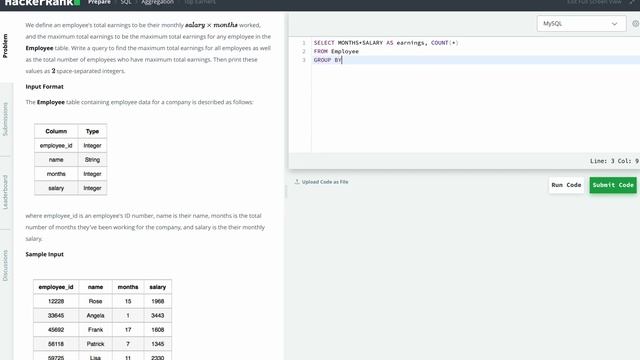Open editor settings gear icon
The width and height of the screenshot is (640, 360).
click(x=636, y=24)
